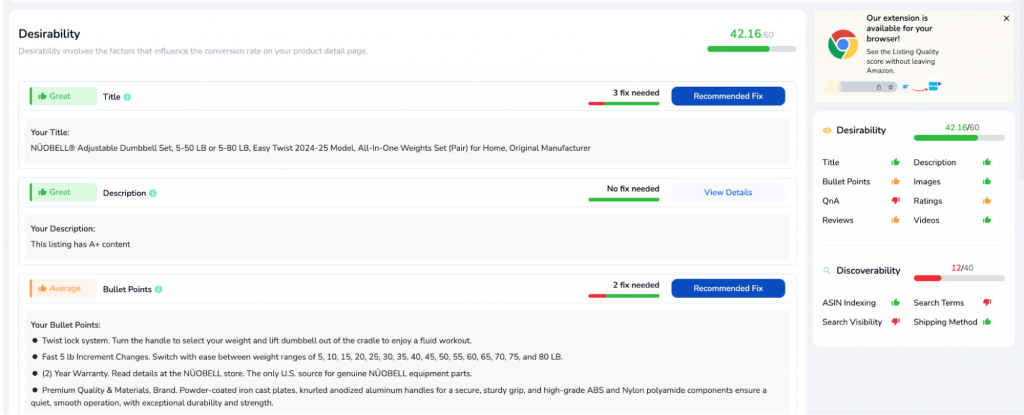1024x415 pixels.
Task: Click the Title info icon
Action: (127, 97)
